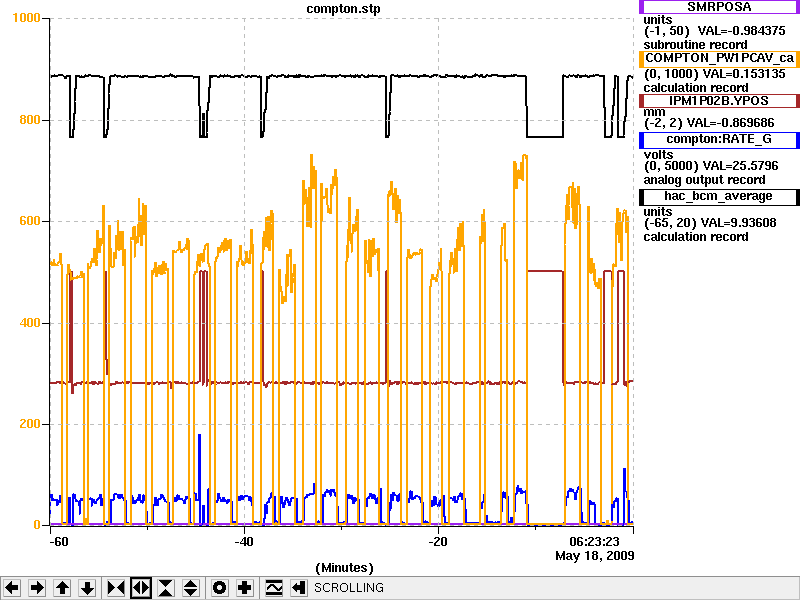This screenshot has height=600, width=800.
Task: Click the VAL=0.153135 reading
Action: coord(744,73)
